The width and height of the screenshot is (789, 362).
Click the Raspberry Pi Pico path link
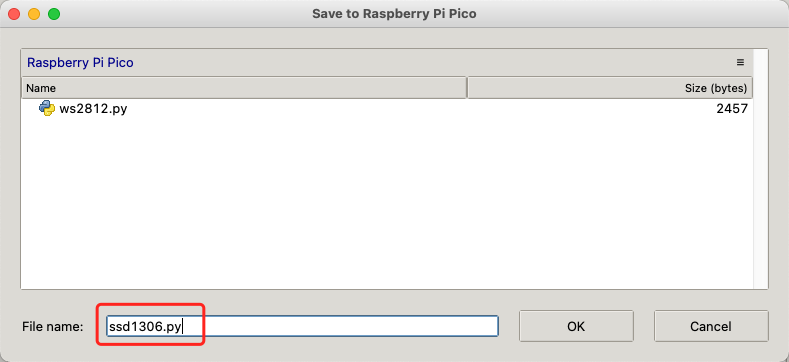pos(80,63)
